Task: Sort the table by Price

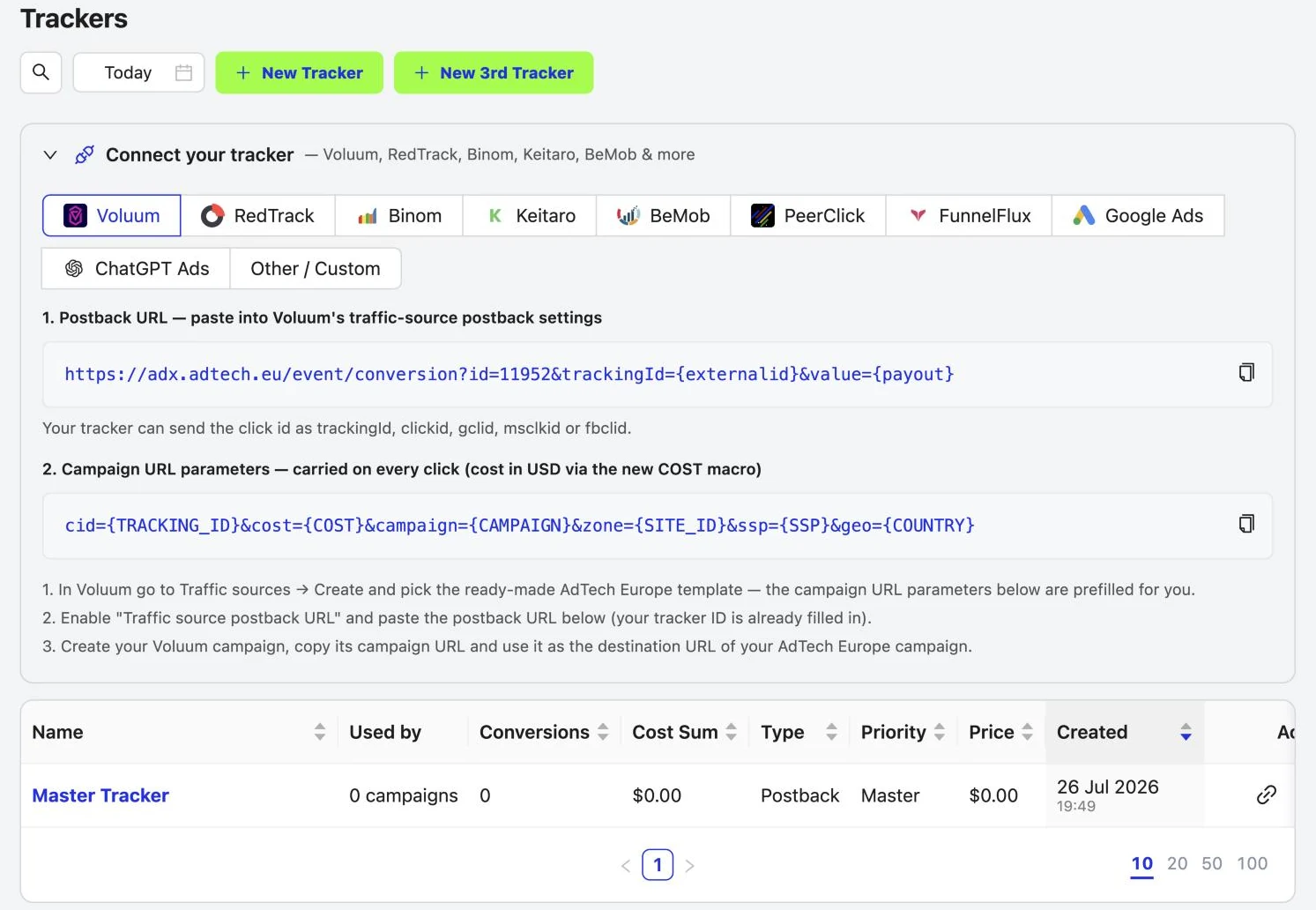Action: 1028,732
